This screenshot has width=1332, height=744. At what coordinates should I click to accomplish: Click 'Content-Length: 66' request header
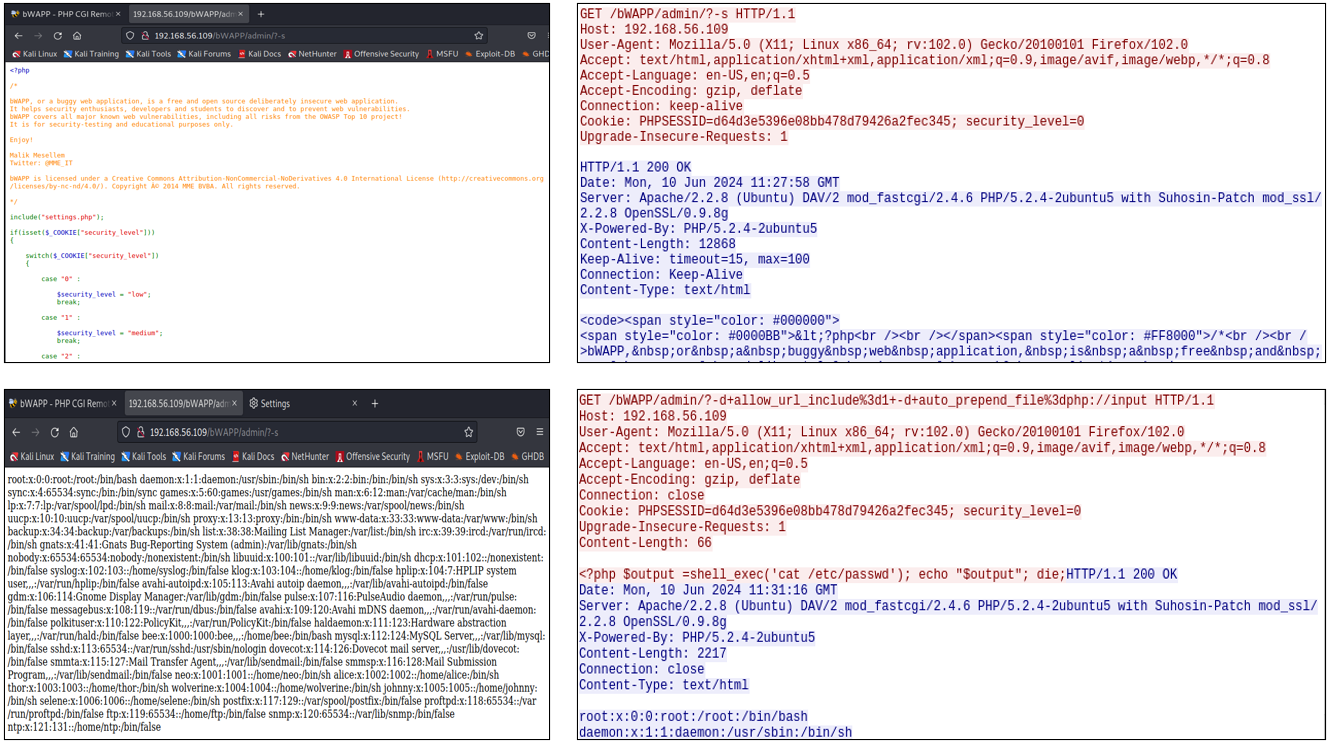coord(647,543)
